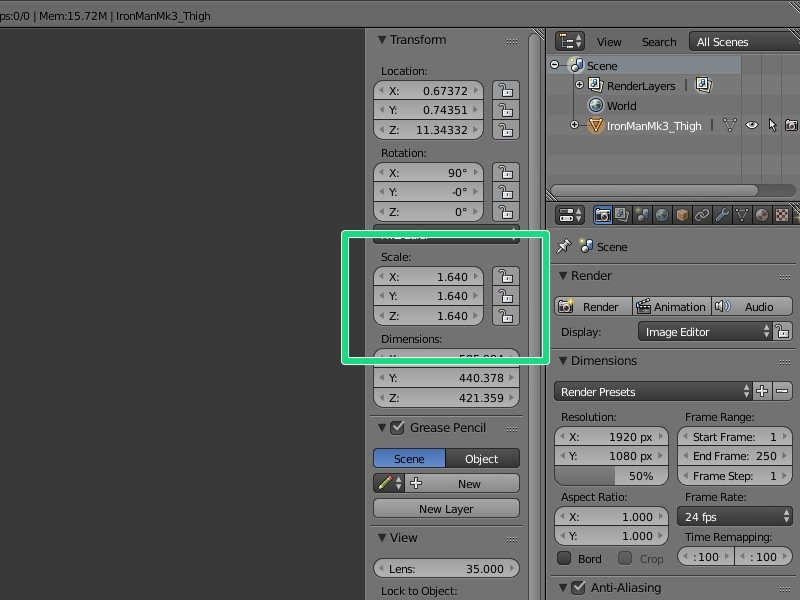Collapse the Grease Pencil panel triangle
This screenshot has width=800, height=600.
coord(382,428)
